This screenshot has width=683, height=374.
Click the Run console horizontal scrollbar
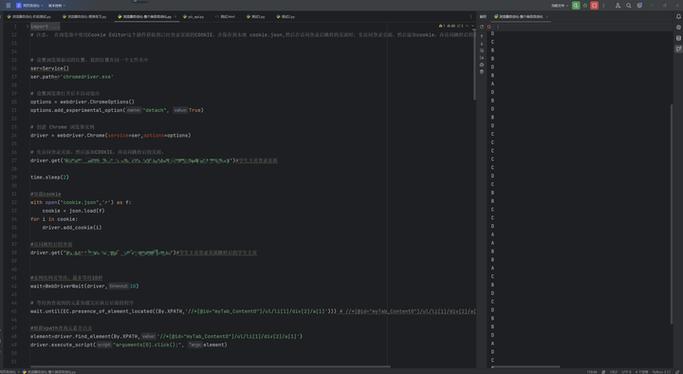point(525,367)
